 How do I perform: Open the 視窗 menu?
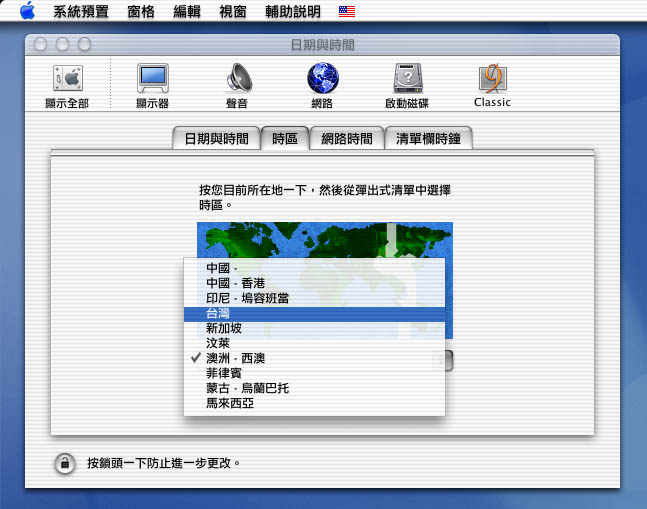tap(233, 11)
